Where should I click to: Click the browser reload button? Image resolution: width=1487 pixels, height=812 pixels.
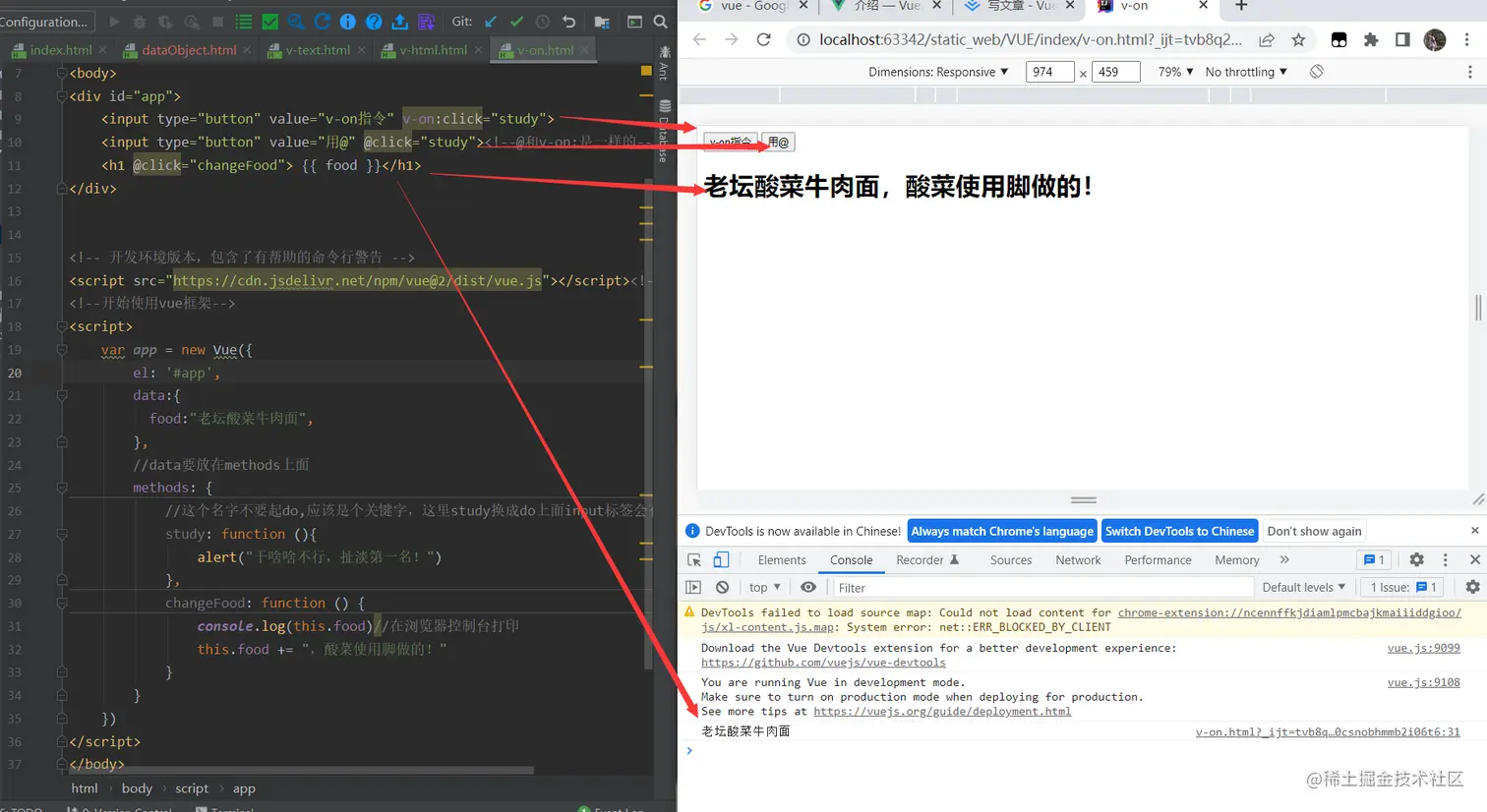pos(763,39)
